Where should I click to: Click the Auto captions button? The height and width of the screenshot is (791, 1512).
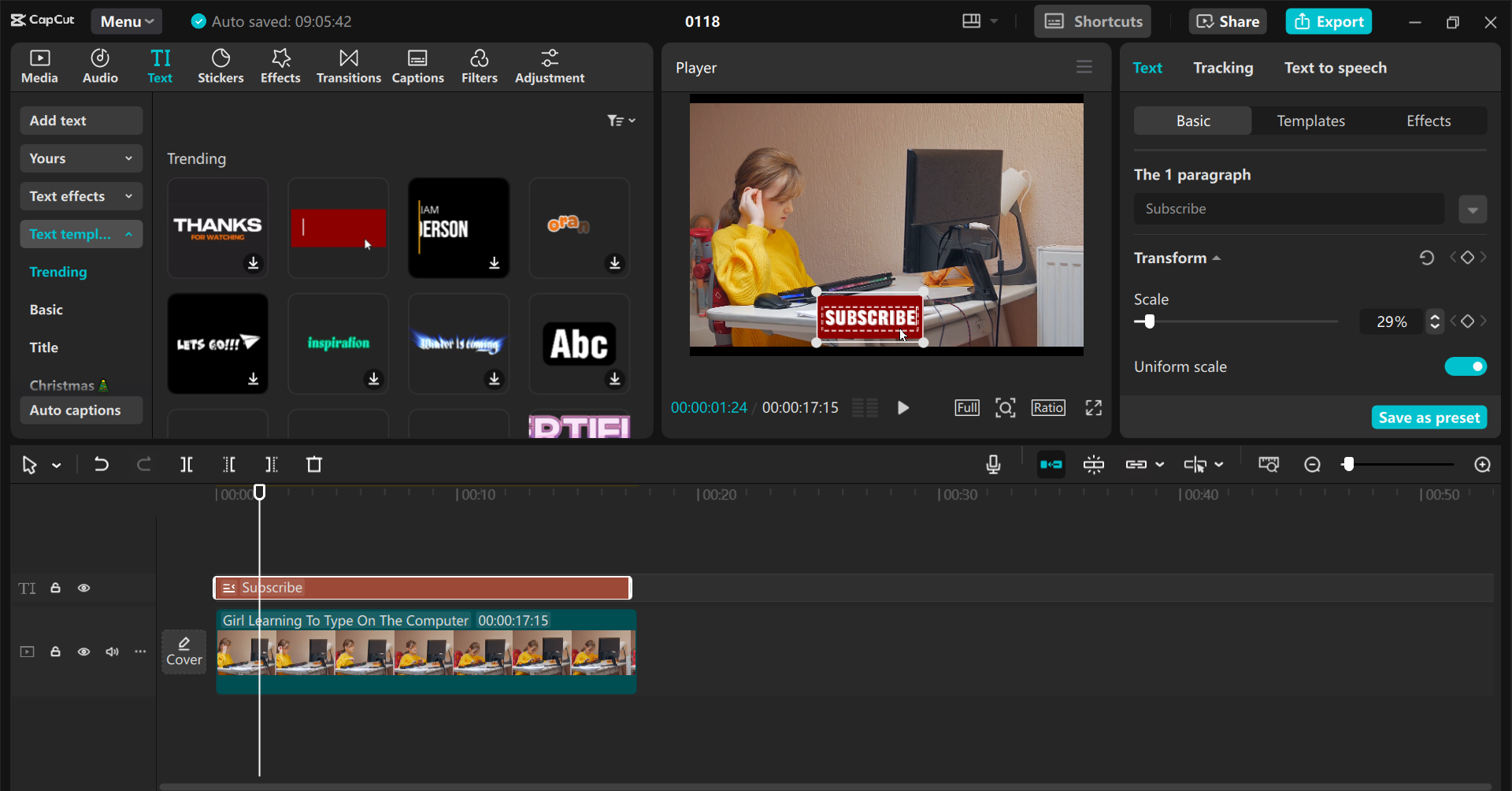click(81, 410)
